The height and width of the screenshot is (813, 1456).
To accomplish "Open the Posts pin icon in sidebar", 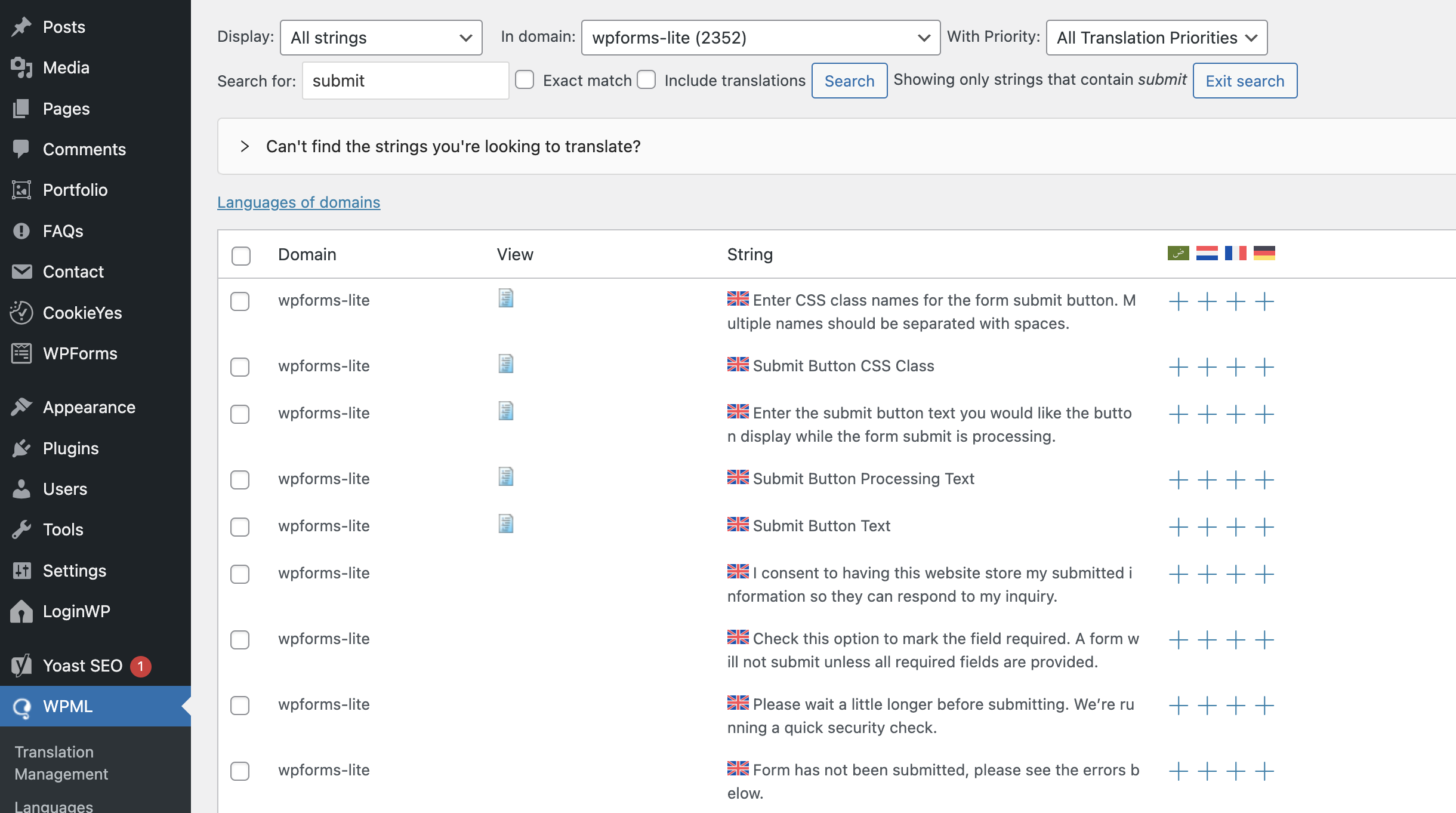I will 21,27.
